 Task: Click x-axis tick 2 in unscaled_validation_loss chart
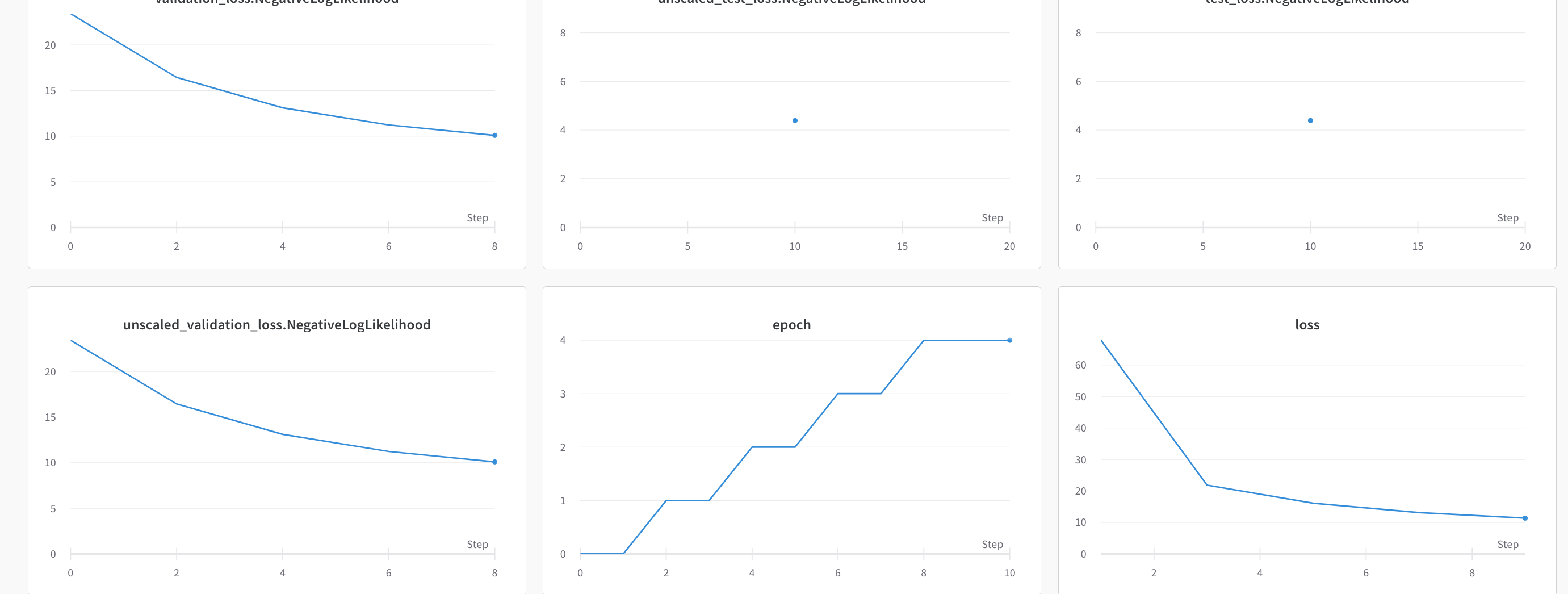click(x=177, y=572)
